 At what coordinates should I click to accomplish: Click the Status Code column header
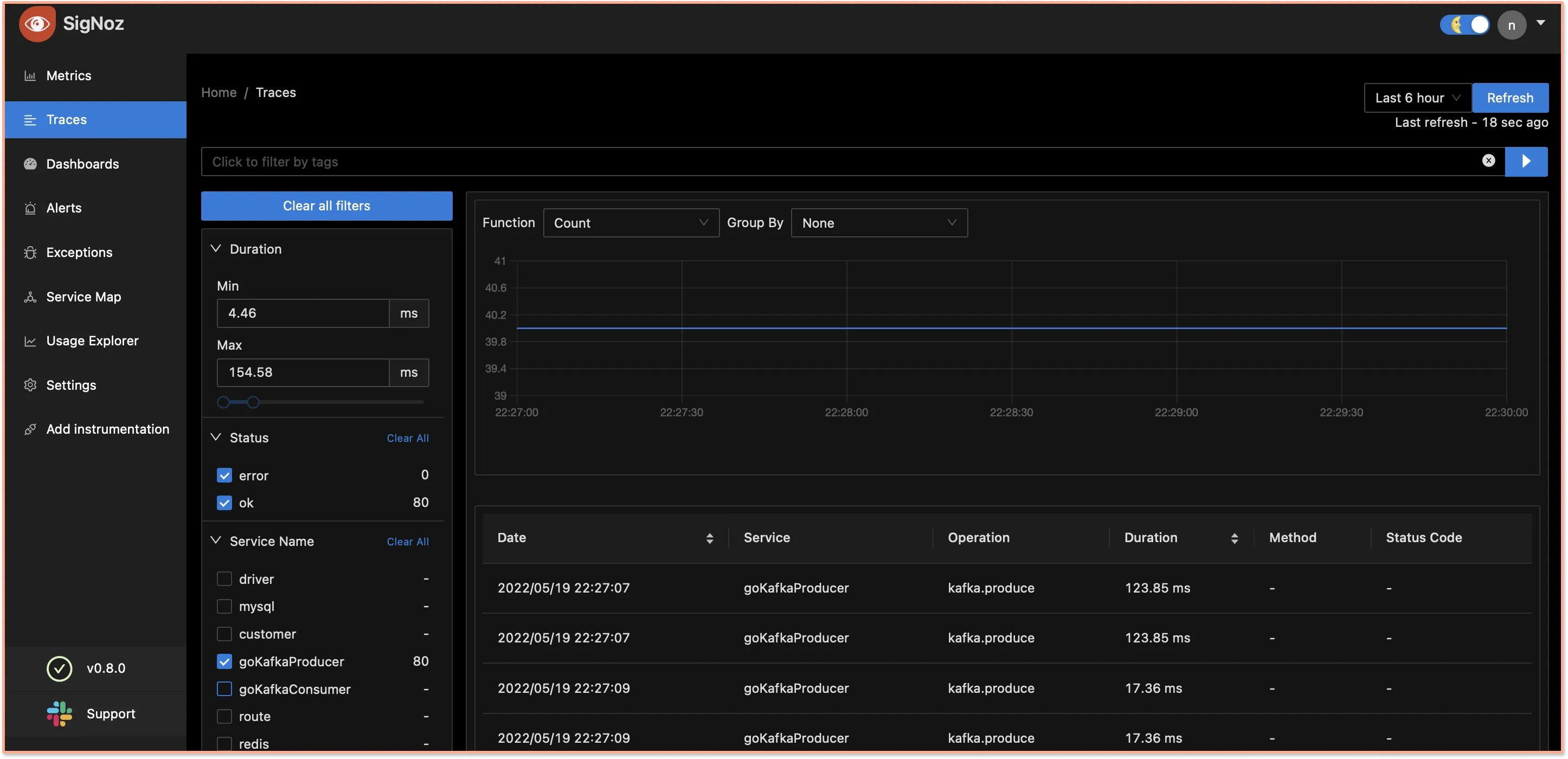1424,538
